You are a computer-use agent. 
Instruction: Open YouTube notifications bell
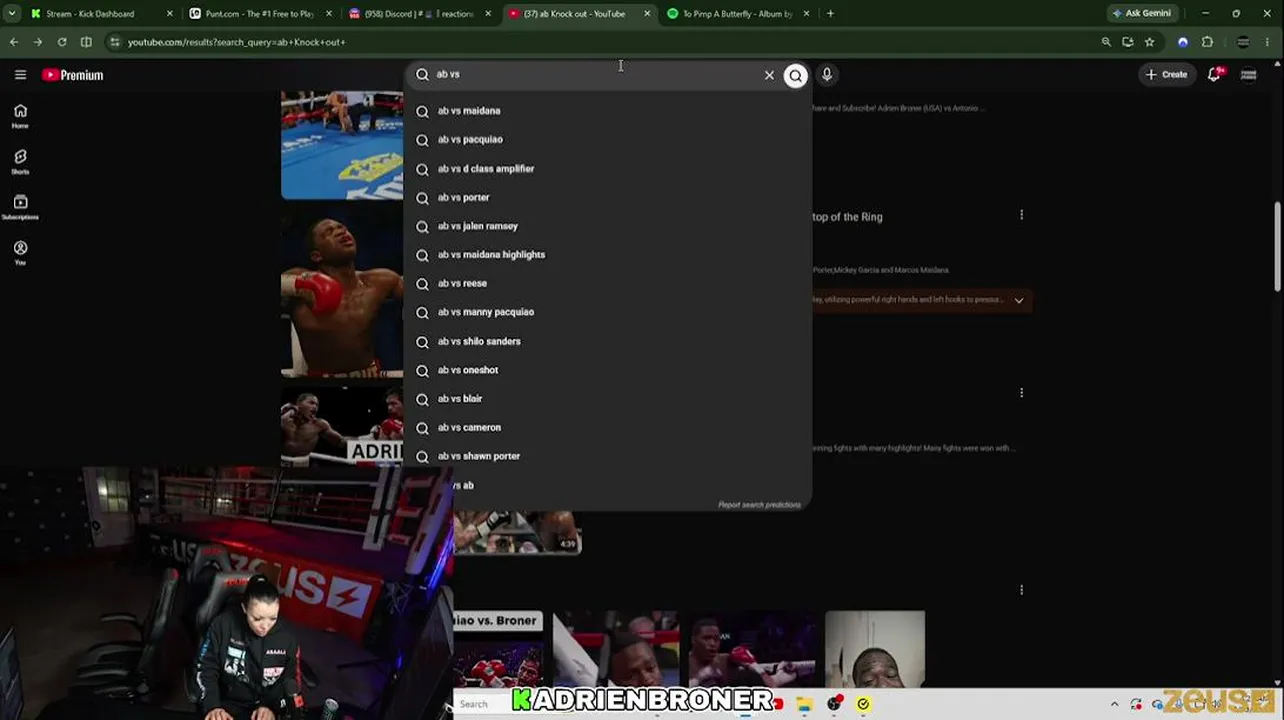click(x=1214, y=75)
